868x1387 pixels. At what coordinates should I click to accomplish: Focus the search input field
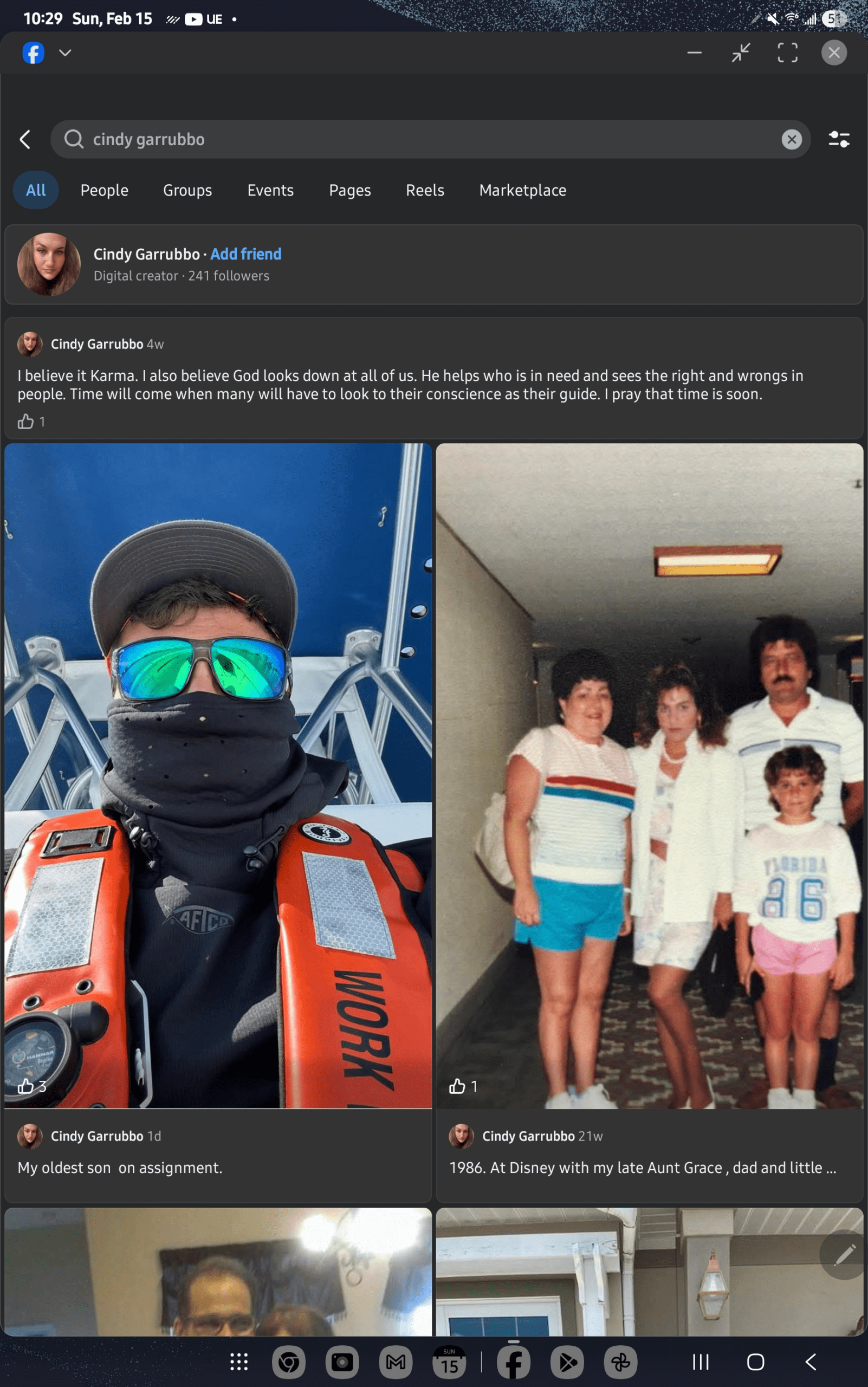pyautogui.click(x=431, y=139)
